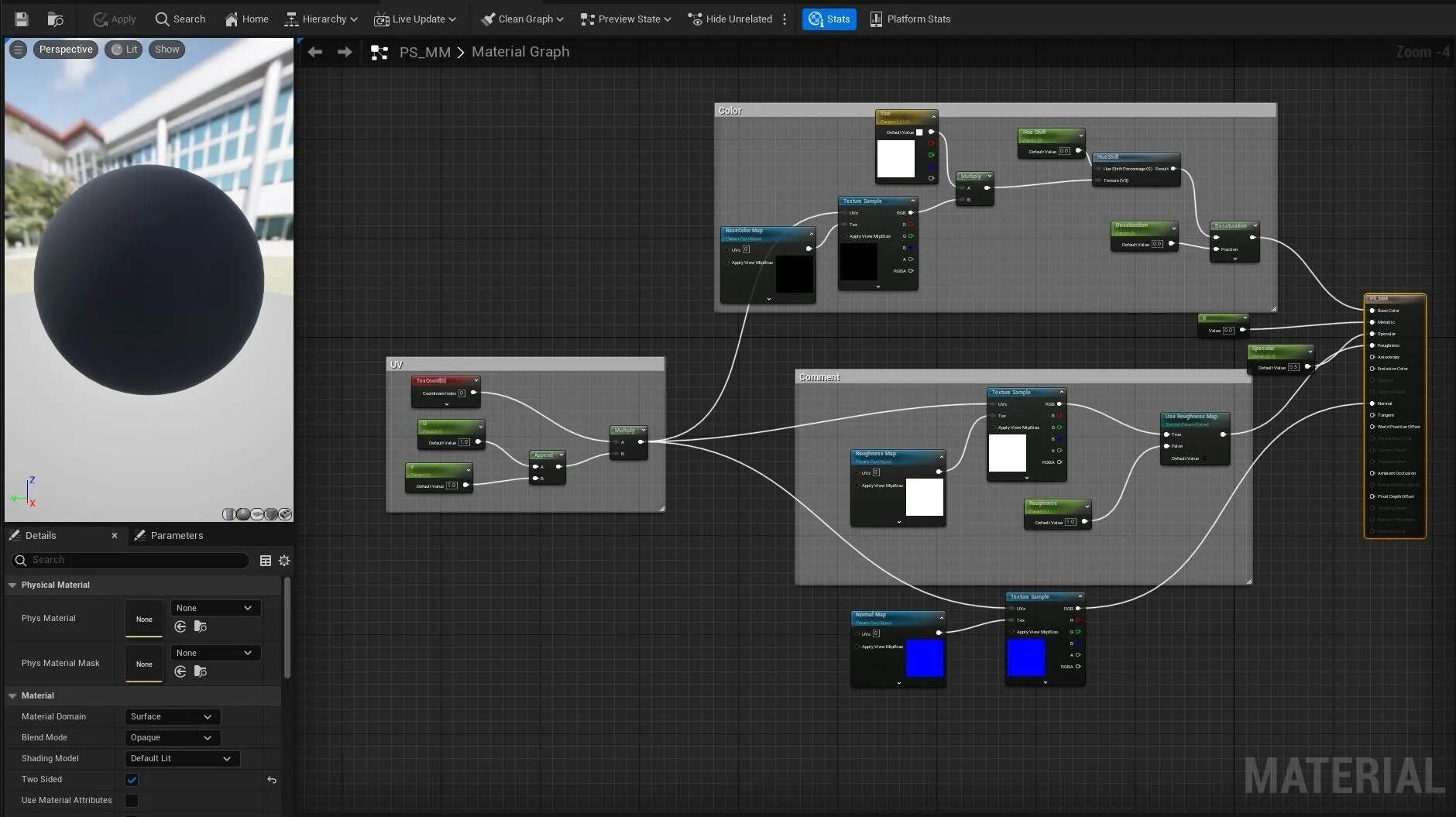
Task: Collapse the Physical Material section
Action: click(12, 585)
